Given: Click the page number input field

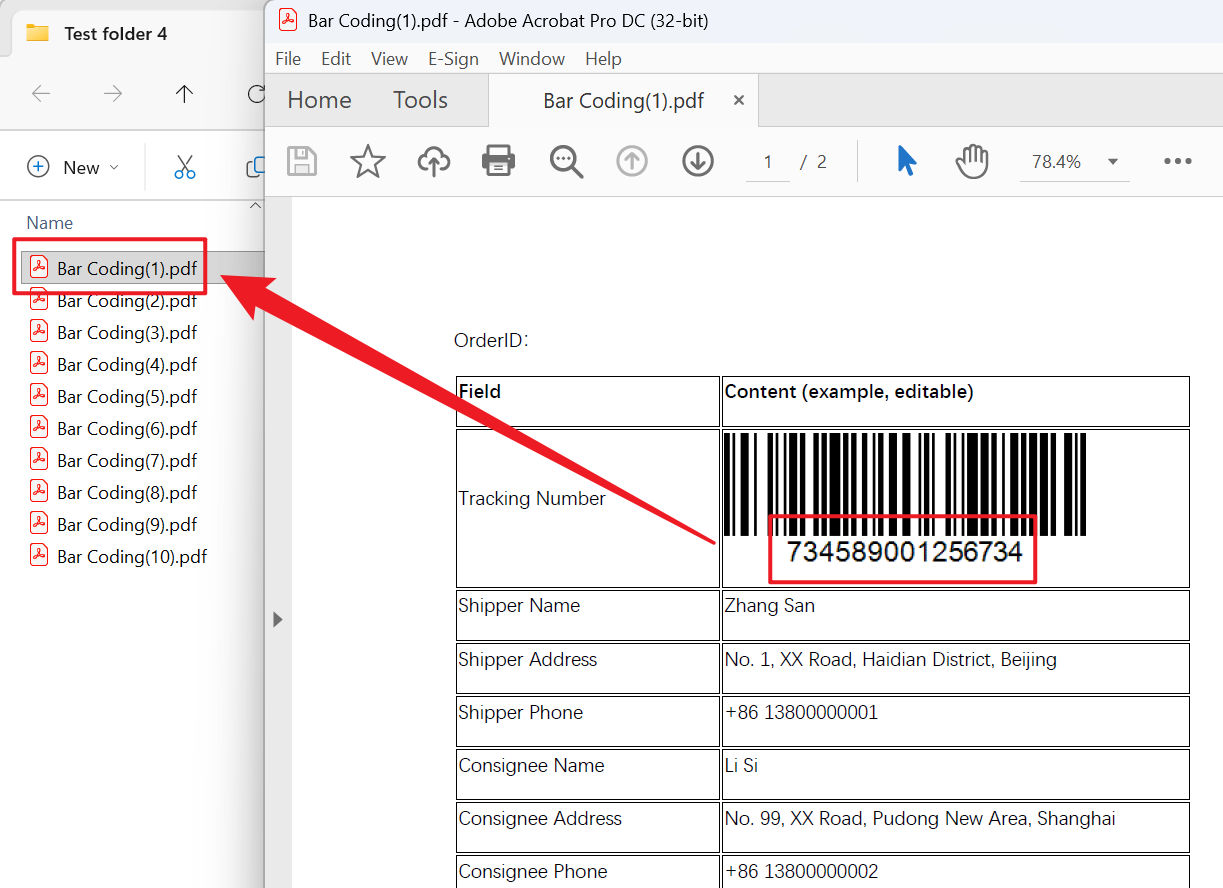Looking at the screenshot, I should coord(768,162).
